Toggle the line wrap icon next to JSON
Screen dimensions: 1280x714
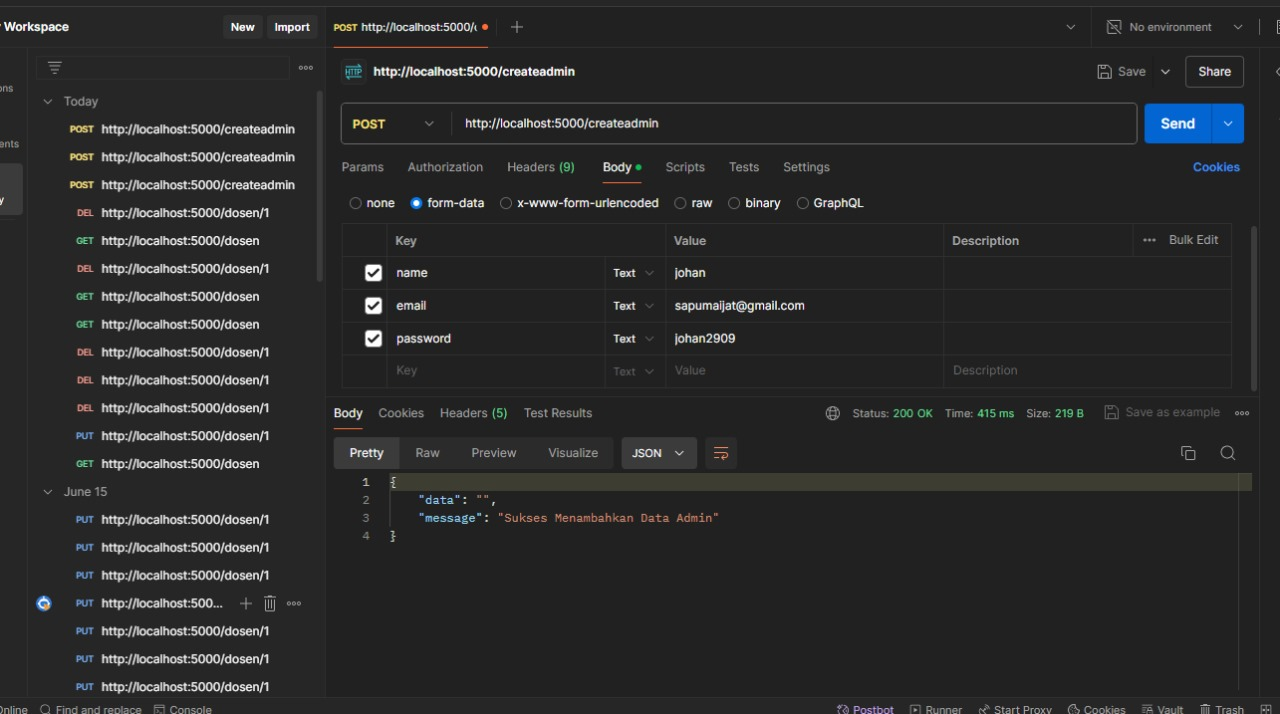721,453
